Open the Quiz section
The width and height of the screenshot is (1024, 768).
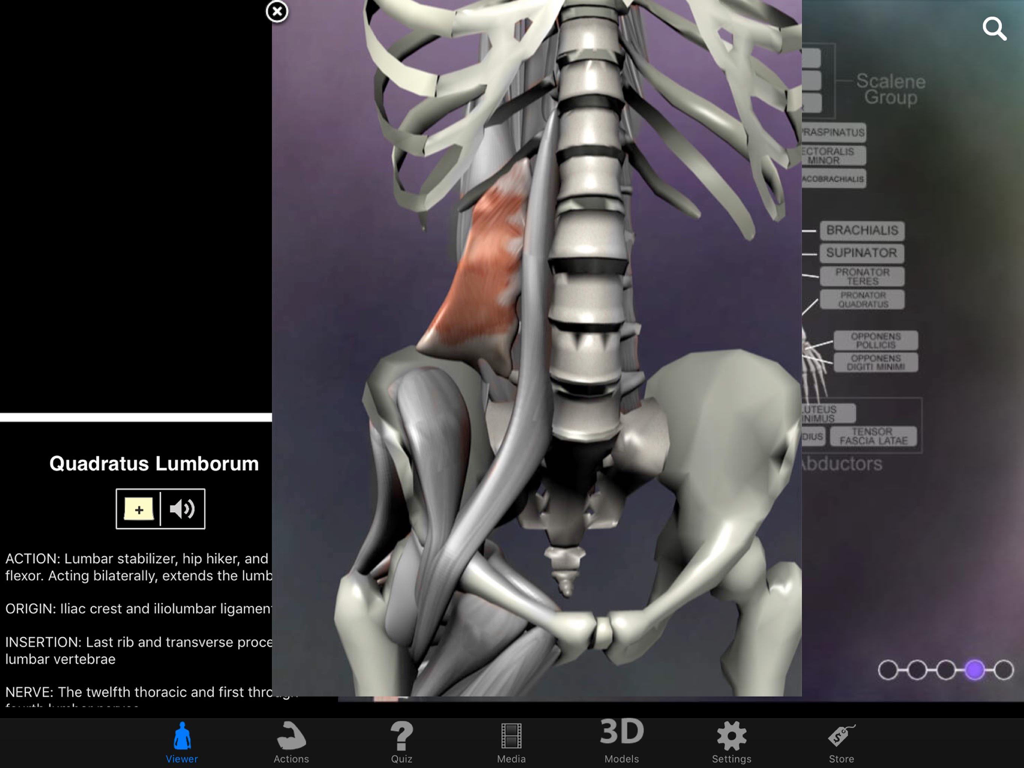pyautogui.click(x=401, y=740)
